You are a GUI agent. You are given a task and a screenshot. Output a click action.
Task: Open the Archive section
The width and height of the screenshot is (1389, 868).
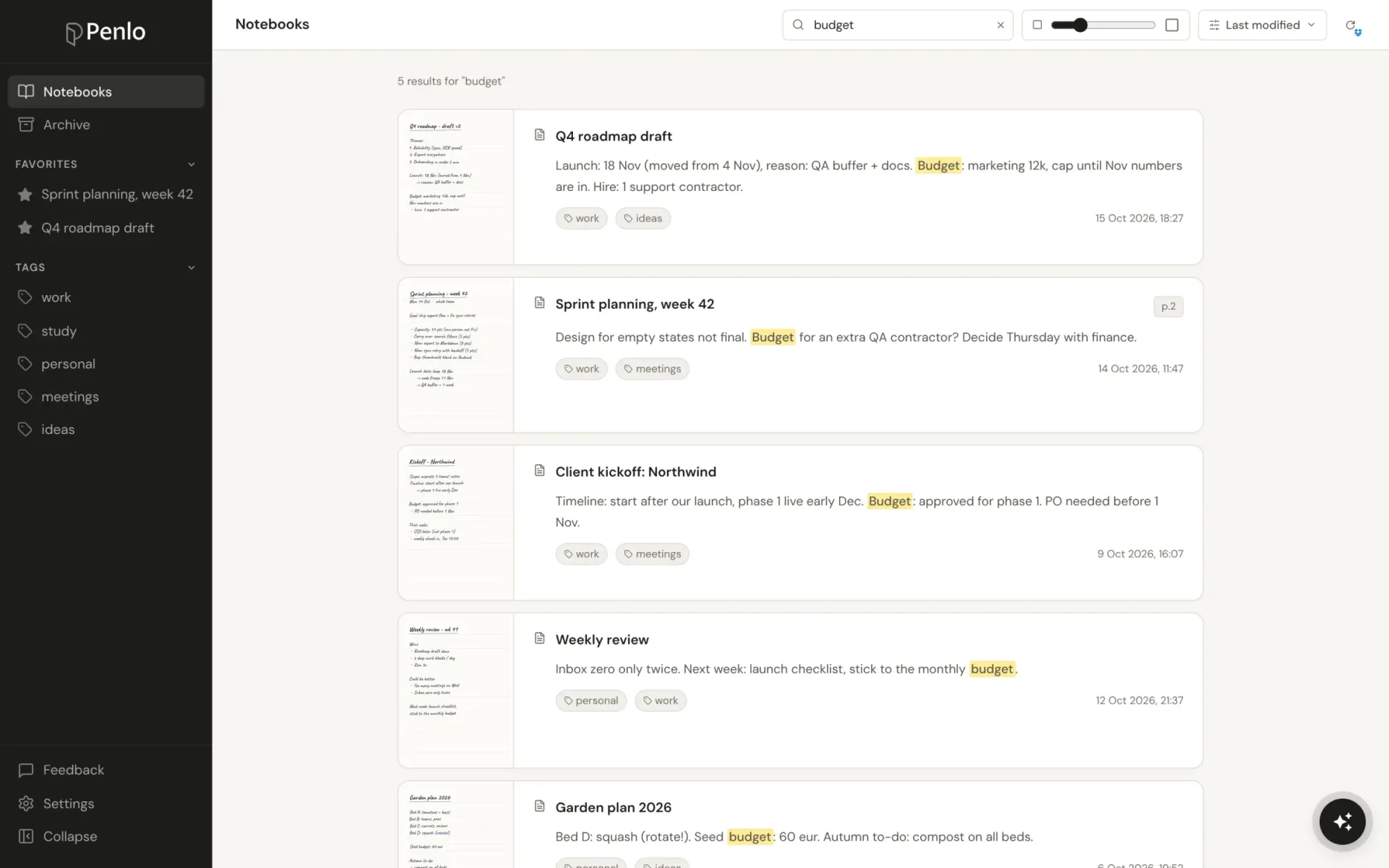tap(106, 125)
